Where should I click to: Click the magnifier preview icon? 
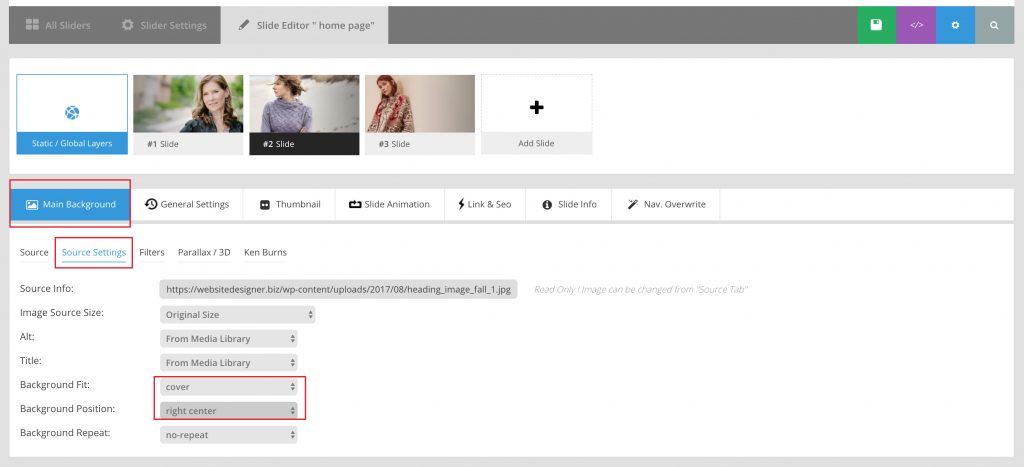[x=994, y=25]
